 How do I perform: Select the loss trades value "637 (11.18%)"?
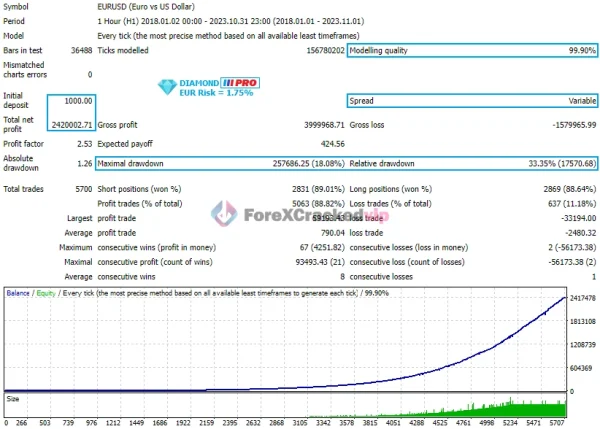[x=572, y=204]
